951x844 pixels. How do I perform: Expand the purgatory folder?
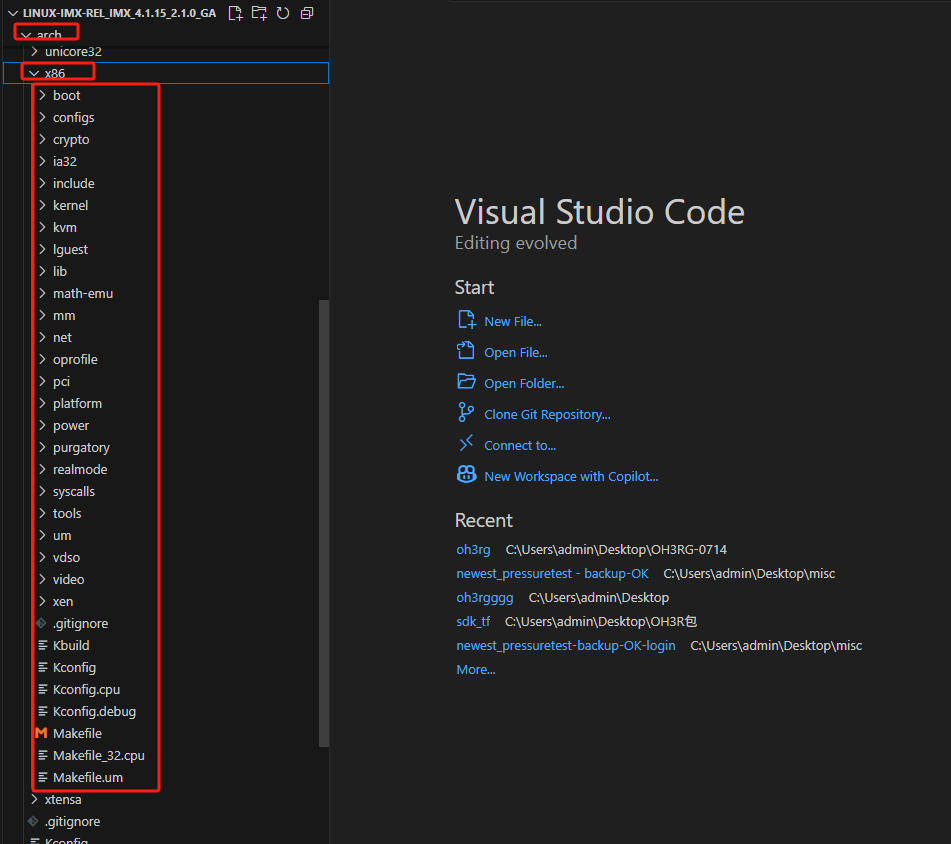point(42,447)
